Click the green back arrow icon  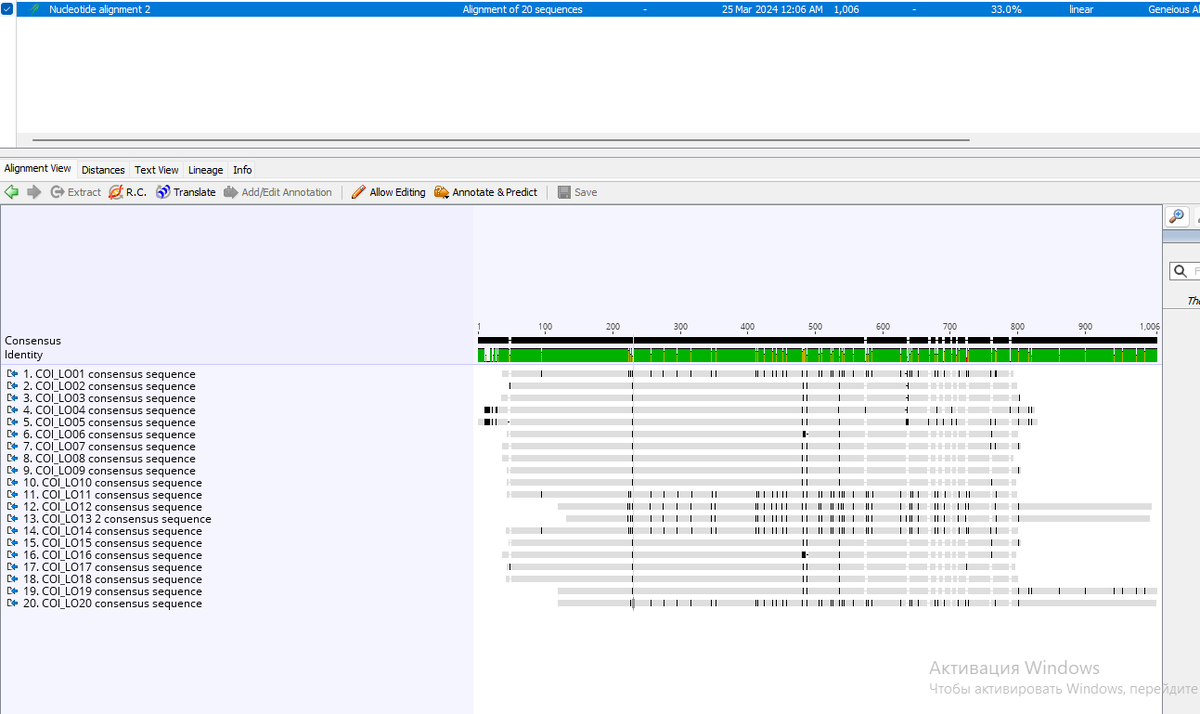[12, 192]
